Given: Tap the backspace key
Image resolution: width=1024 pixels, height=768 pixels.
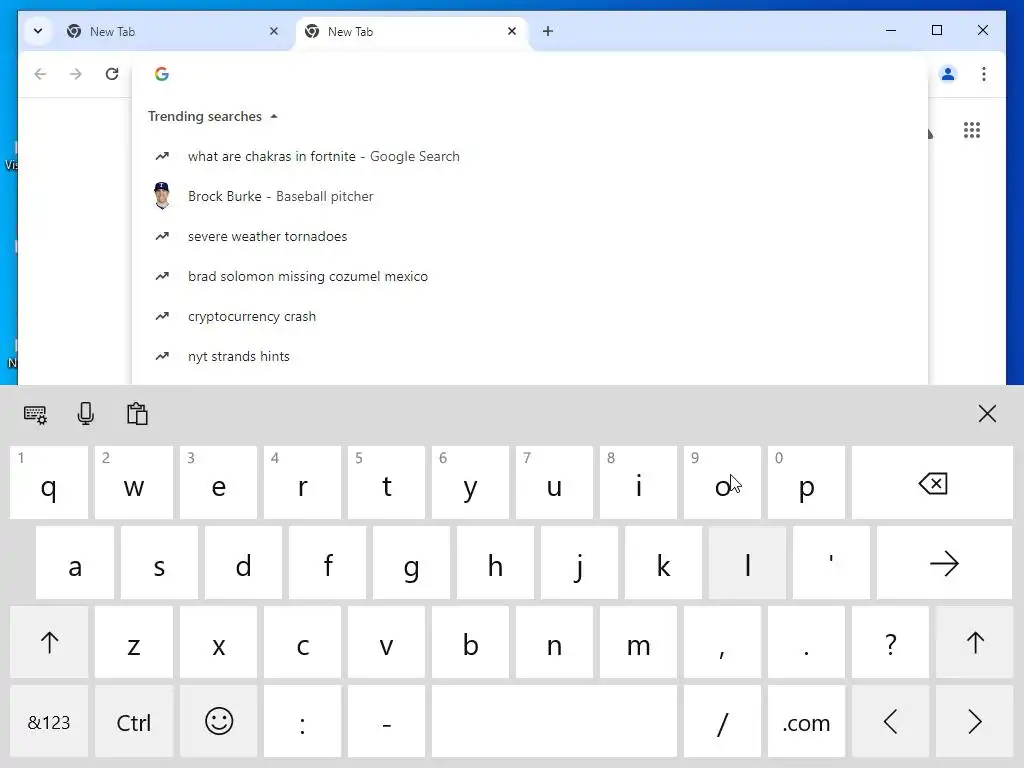Looking at the screenshot, I should 932,483.
